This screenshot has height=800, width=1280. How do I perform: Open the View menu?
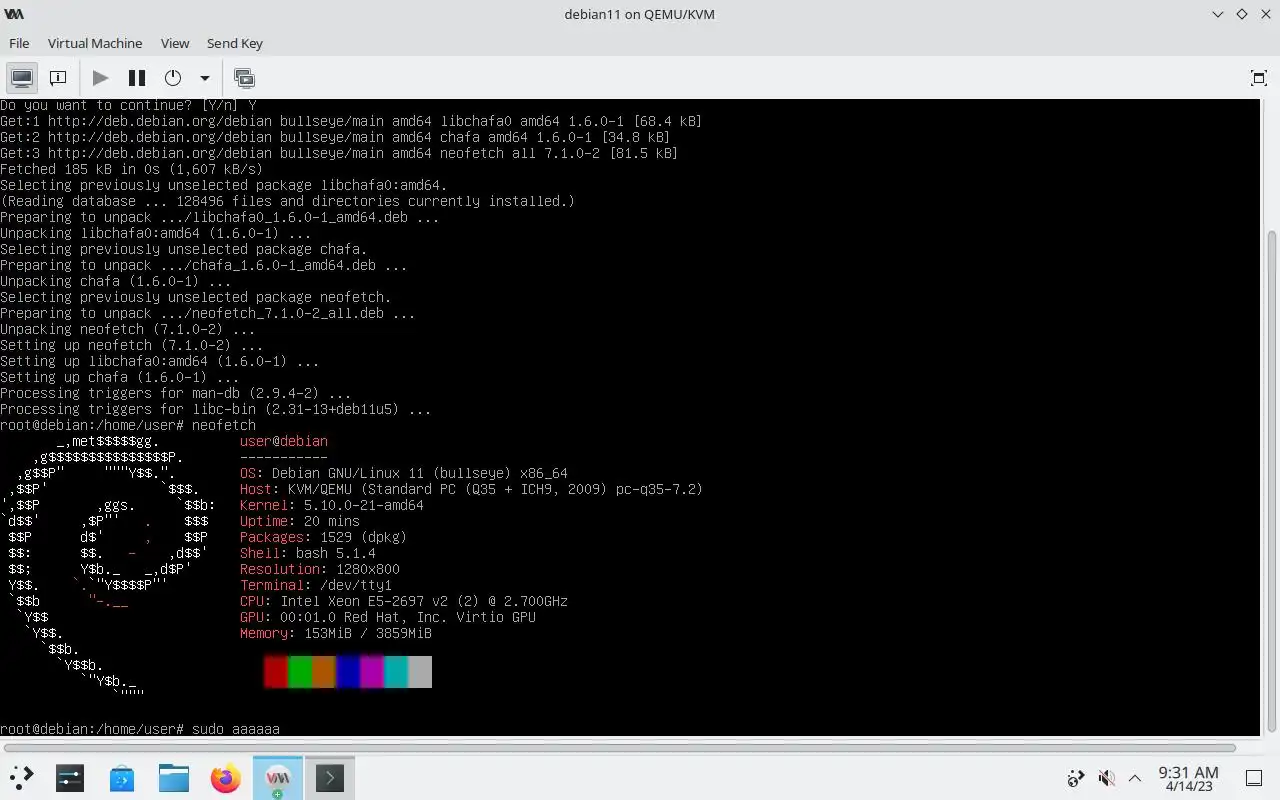pos(175,43)
